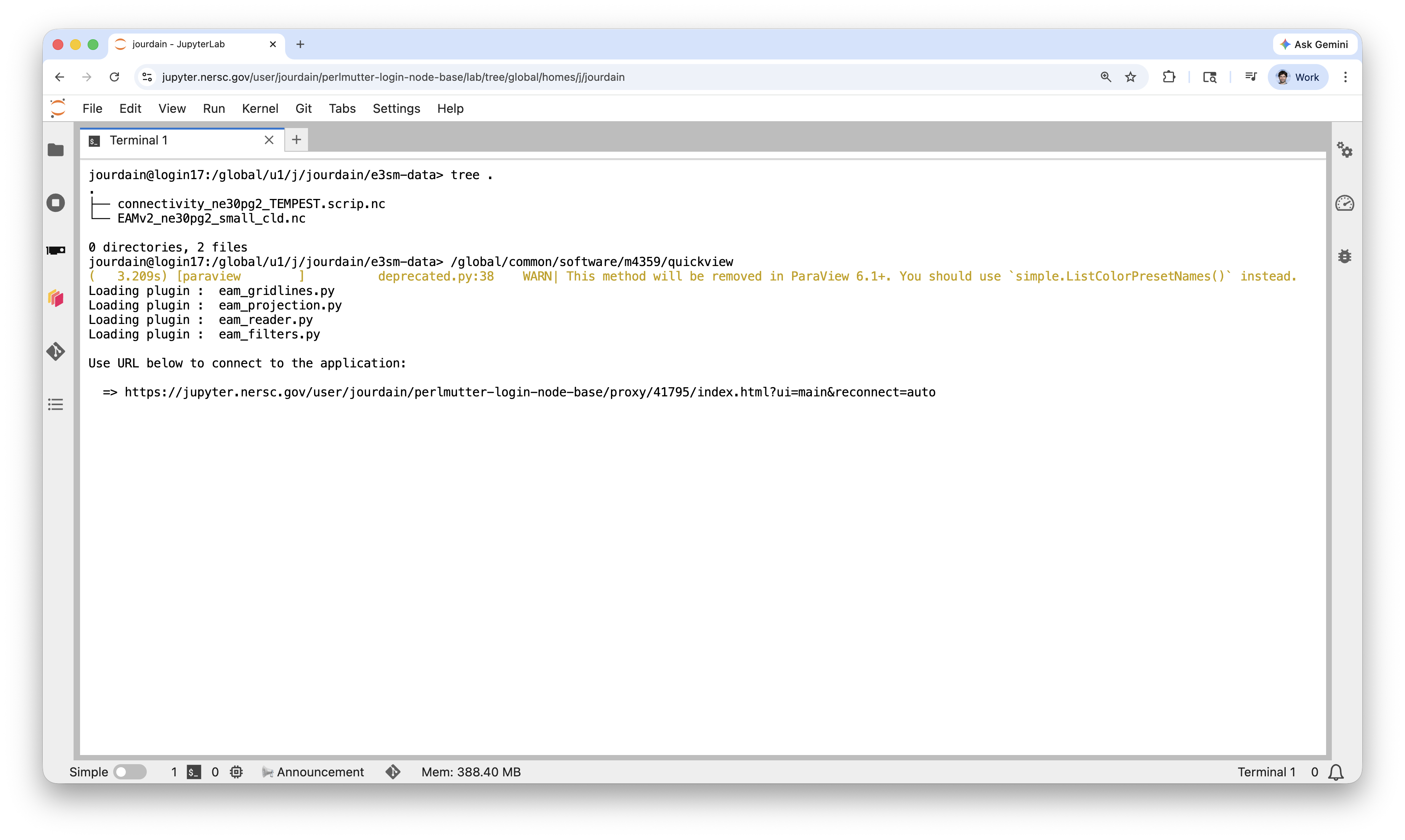Open the Property Inspector gears icon
This screenshot has height=840, width=1405.
(x=1345, y=150)
